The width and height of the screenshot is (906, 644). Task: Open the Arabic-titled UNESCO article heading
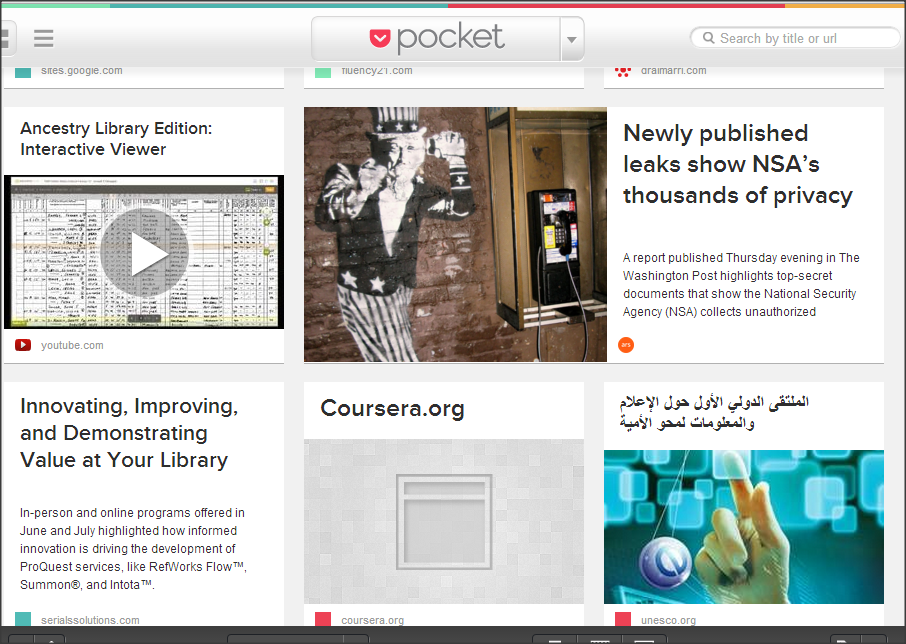(714, 412)
